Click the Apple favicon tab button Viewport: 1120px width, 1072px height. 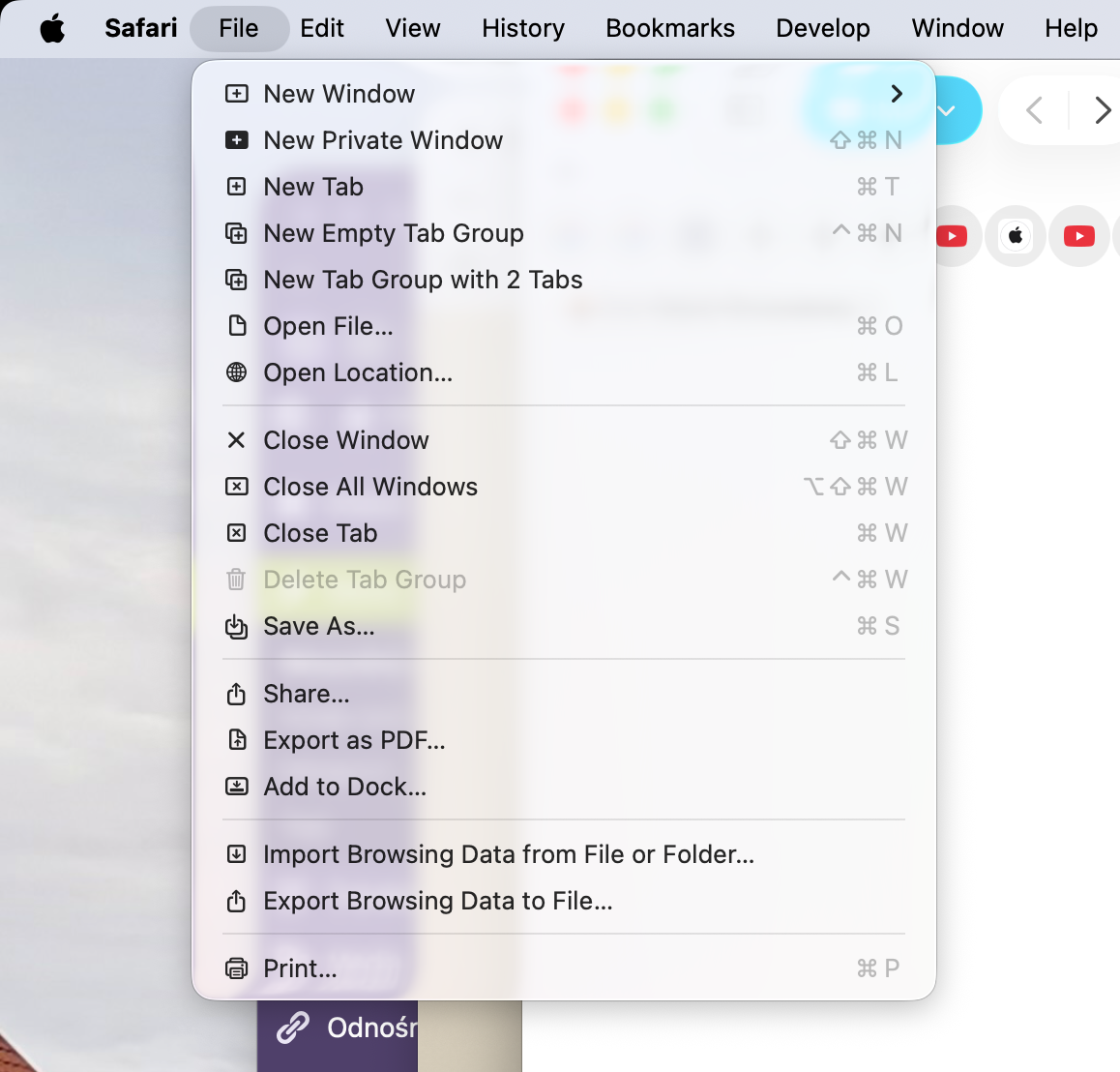pos(1015,236)
